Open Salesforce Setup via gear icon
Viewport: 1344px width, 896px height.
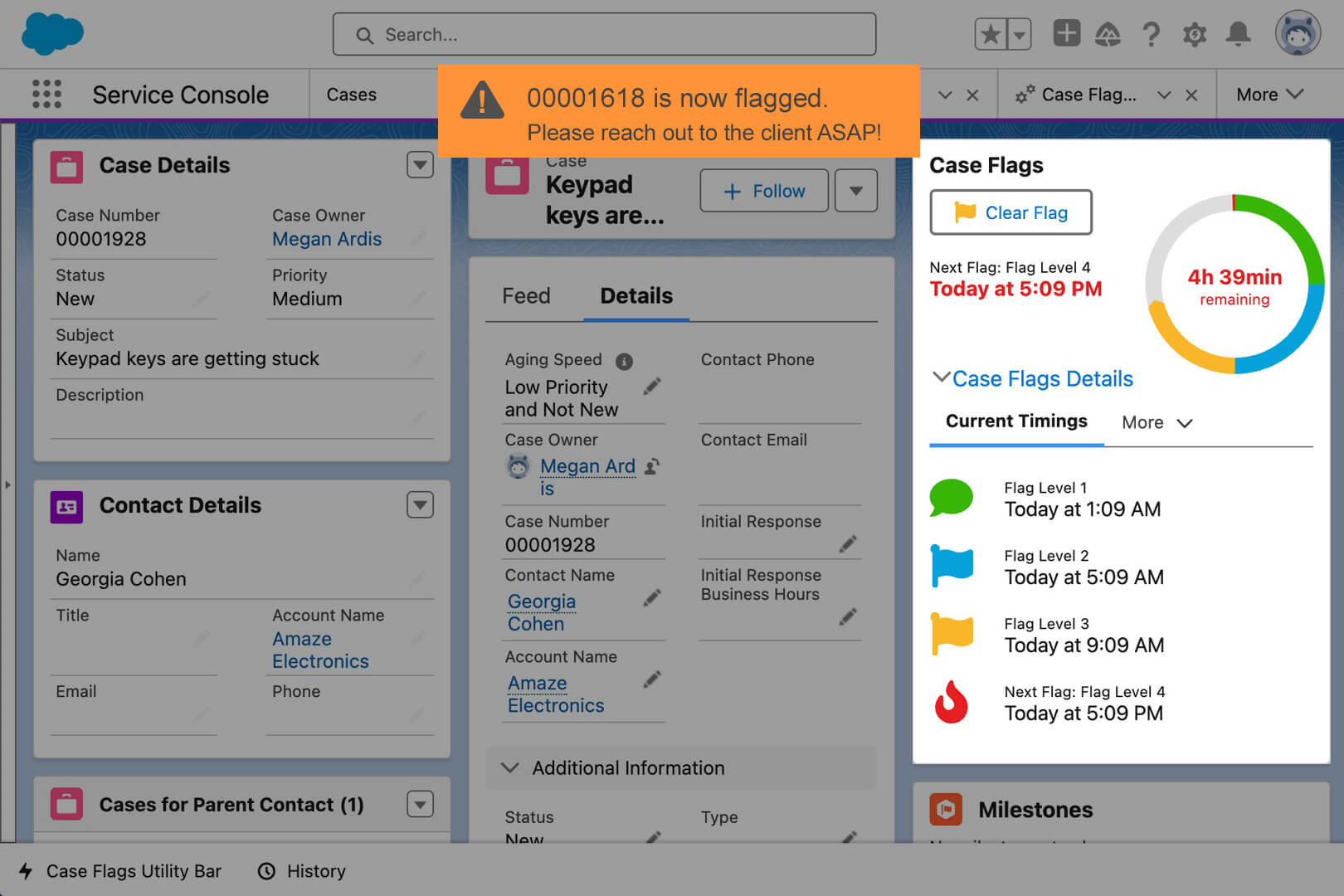coord(1195,34)
